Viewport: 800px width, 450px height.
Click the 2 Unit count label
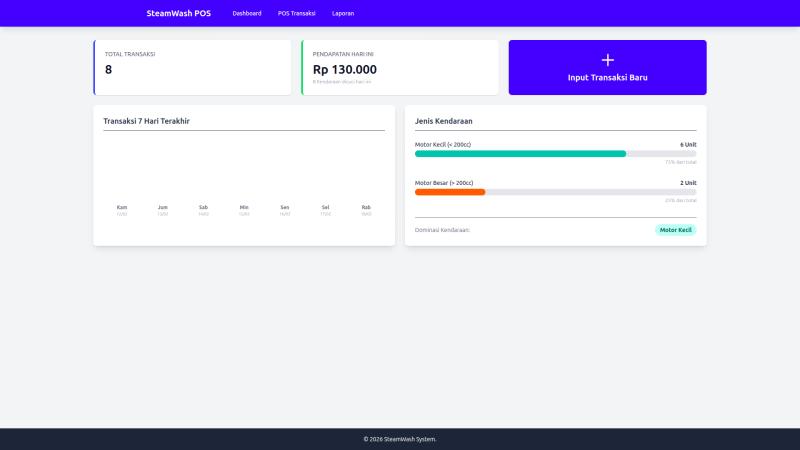(688, 182)
